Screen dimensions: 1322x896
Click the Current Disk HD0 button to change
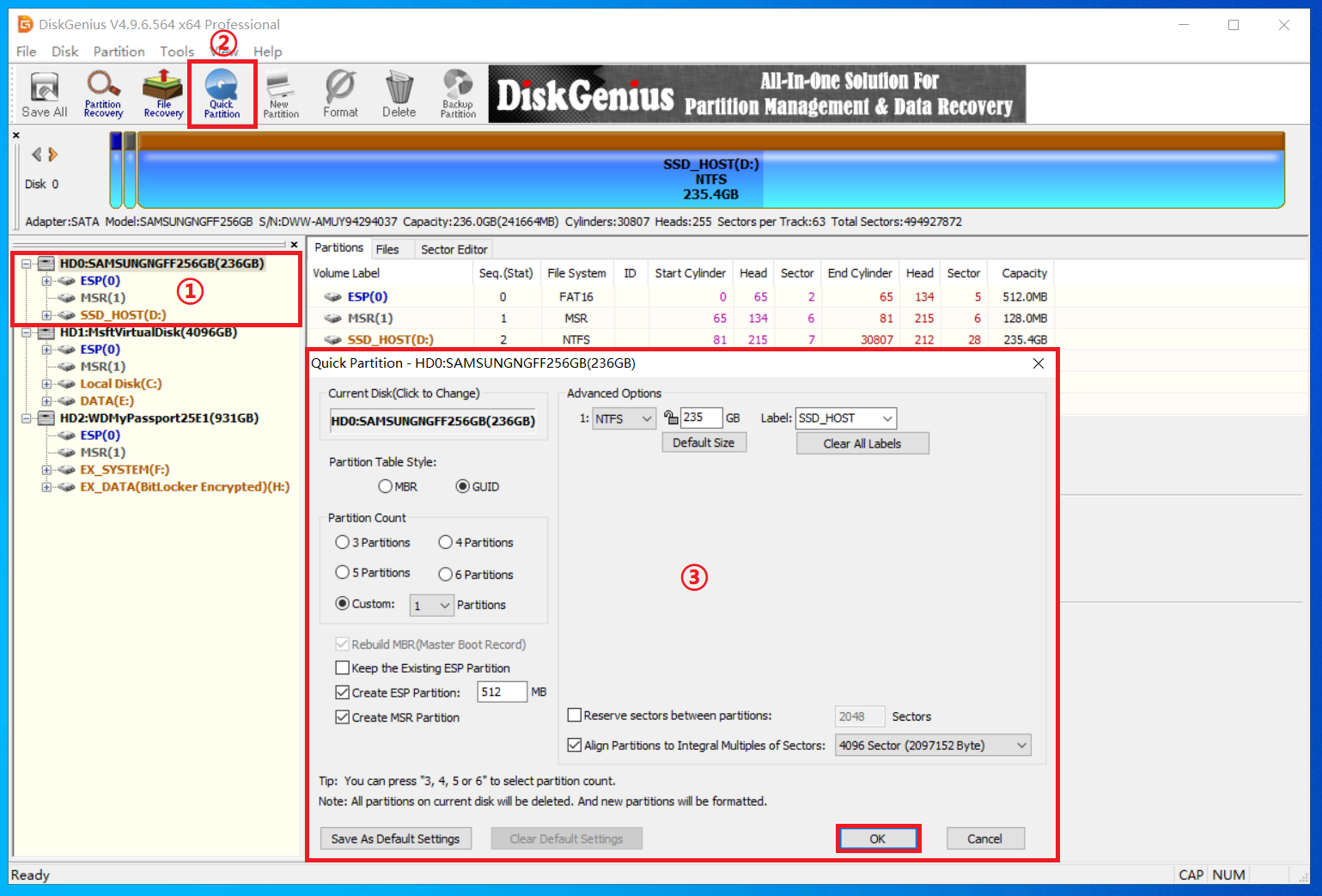pyautogui.click(x=433, y=421)
